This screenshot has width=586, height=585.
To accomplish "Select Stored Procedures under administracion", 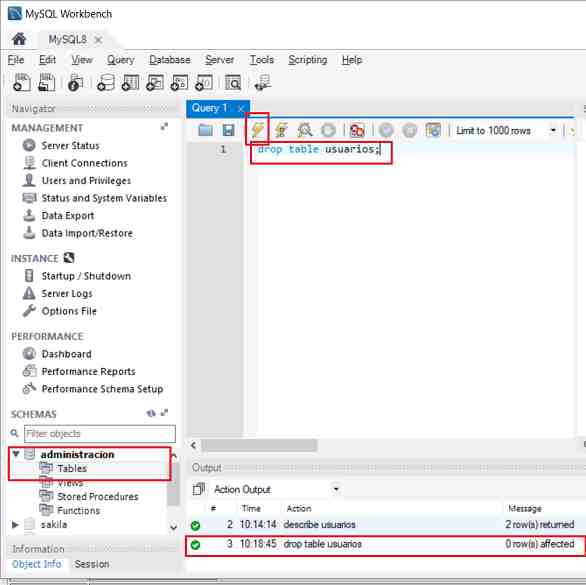I will click(98, 496).
